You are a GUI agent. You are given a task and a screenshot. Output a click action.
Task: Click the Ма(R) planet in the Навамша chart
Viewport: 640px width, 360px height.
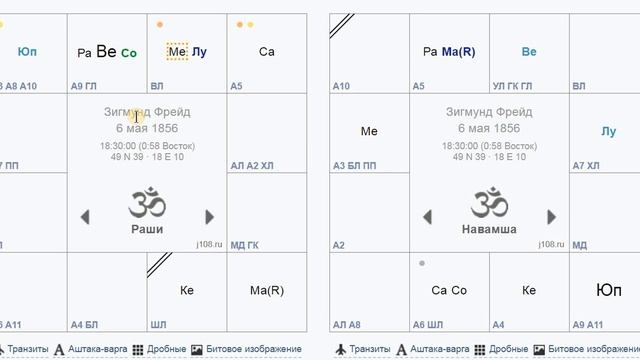pyautogui.click(x=458, y=52)
